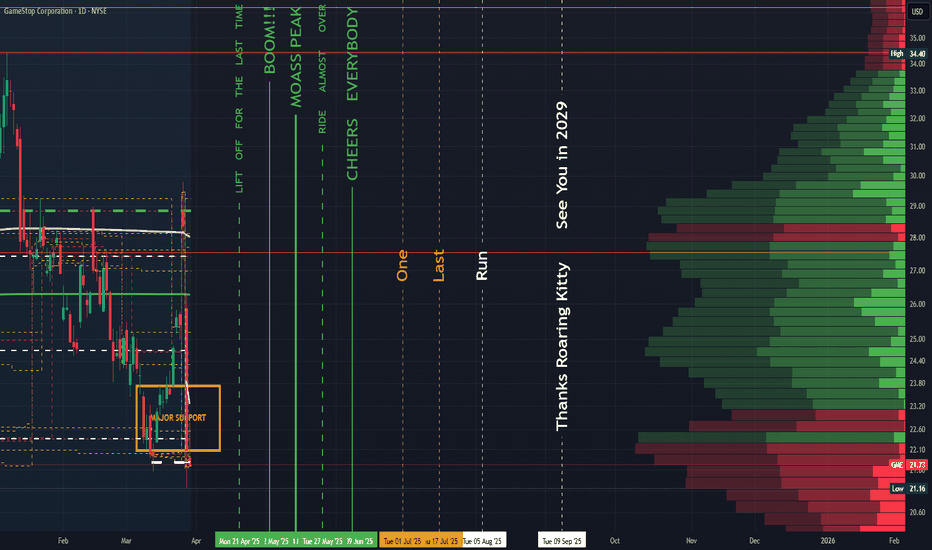Click the 'Mon 21 Apr '25' date label
Image resolution: width=932 pixels, height=550 pixels.
point(239,540)
